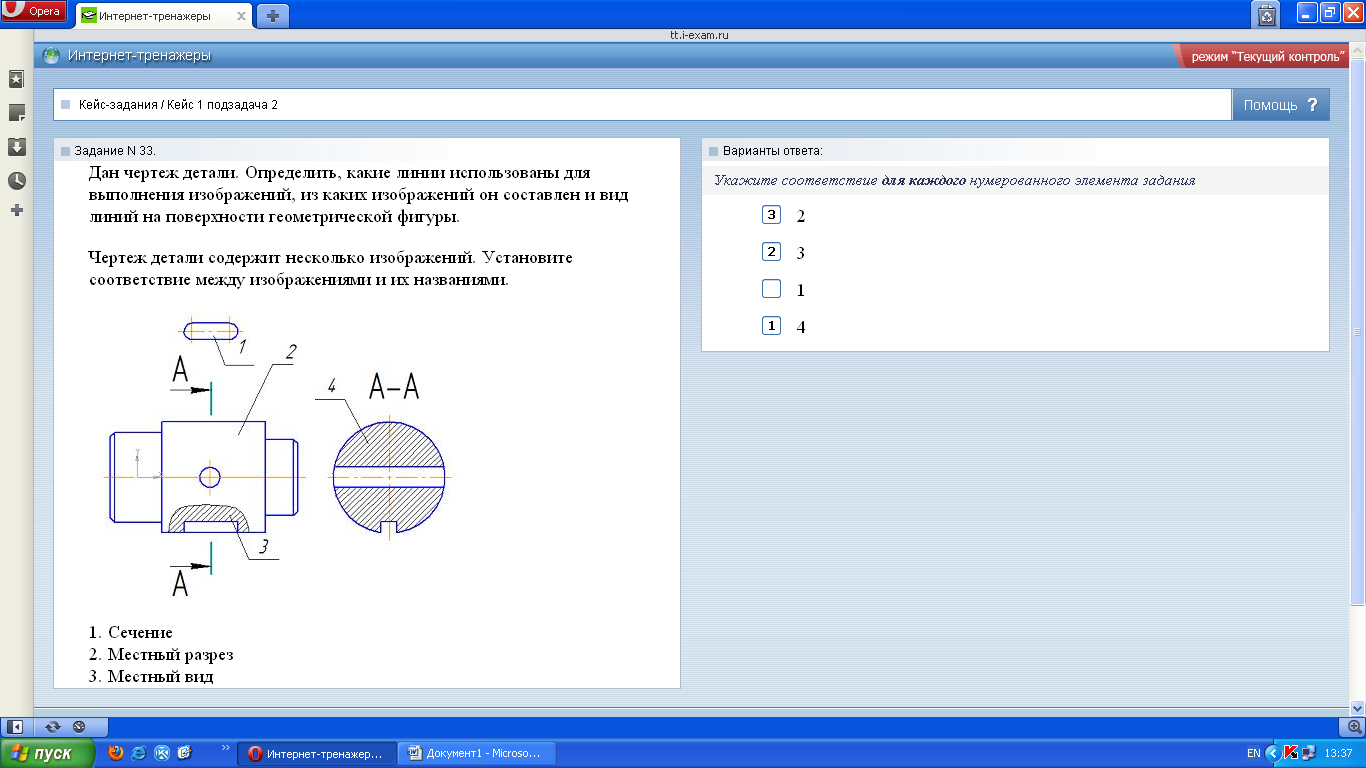Click the Opera Turbo speedometer icon
The height and width of the screenshot is (768, 1366).
click(x=79, y=727)
